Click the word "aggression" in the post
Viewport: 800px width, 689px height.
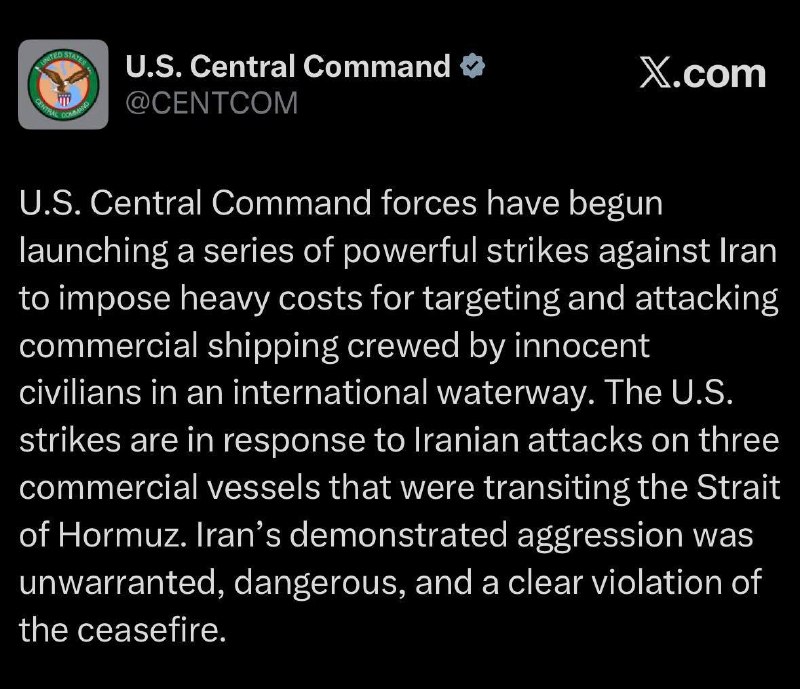pos(600,536)
